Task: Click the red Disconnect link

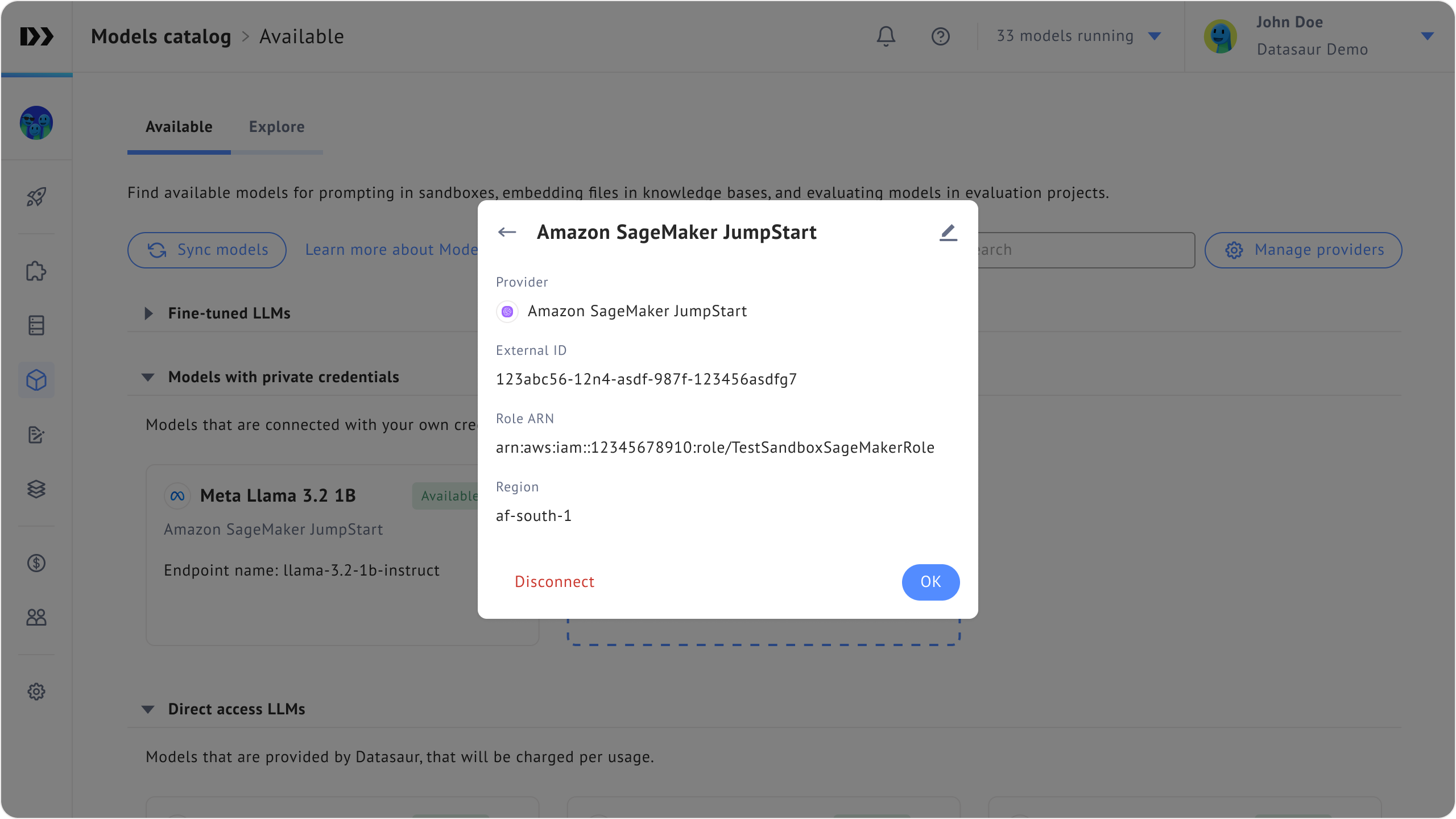Action: coord(554,582)
